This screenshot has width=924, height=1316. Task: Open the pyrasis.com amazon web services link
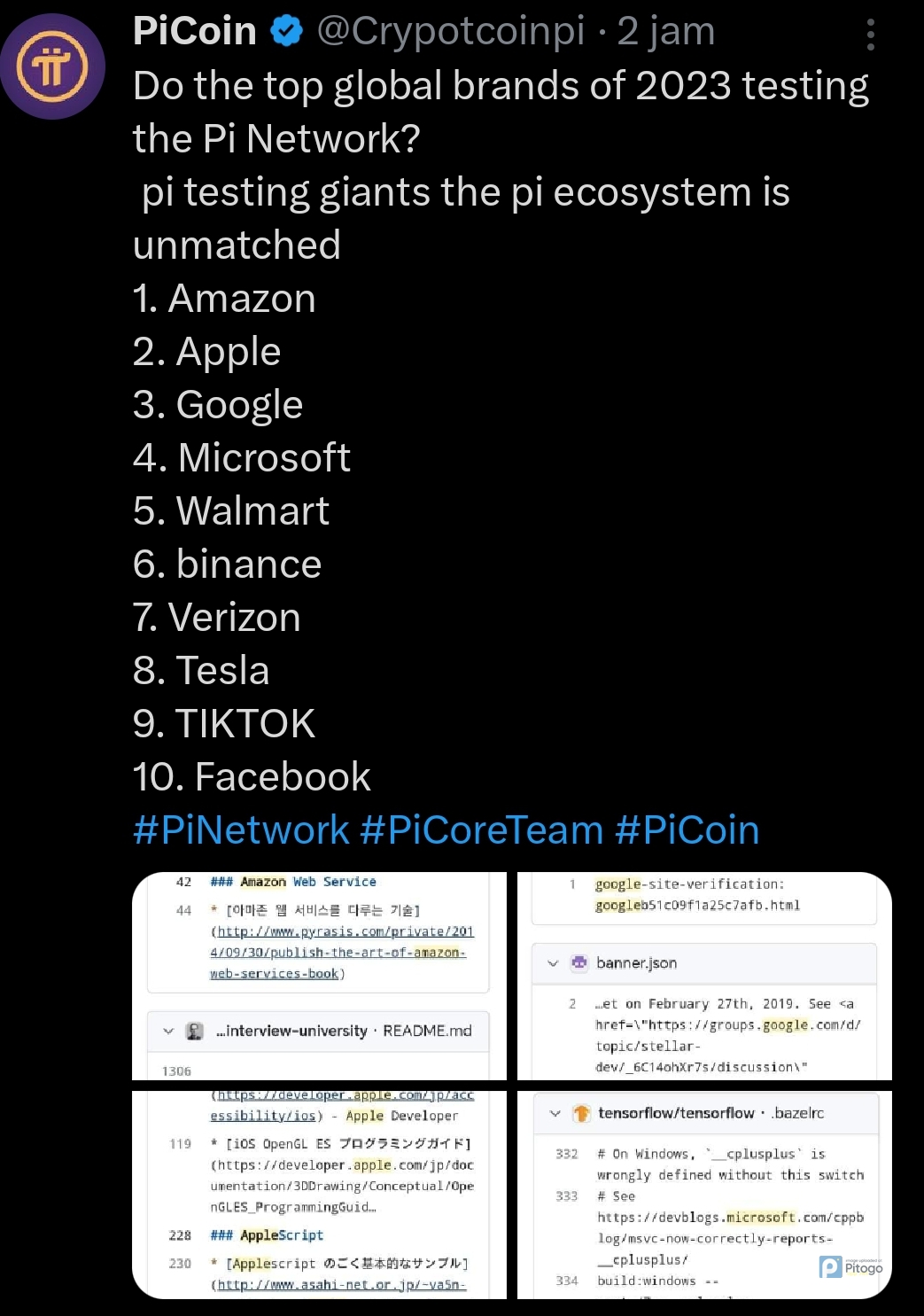(342, 953)
